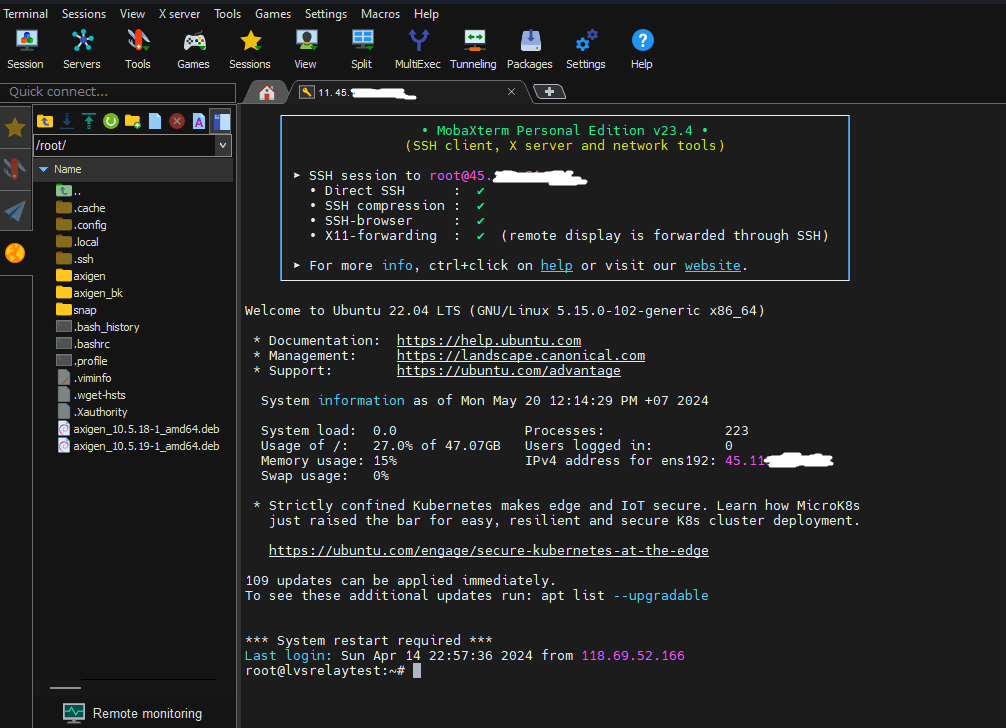Open the /root/ path dropdown arrow

pyautogui.click(x=223, y=146)
